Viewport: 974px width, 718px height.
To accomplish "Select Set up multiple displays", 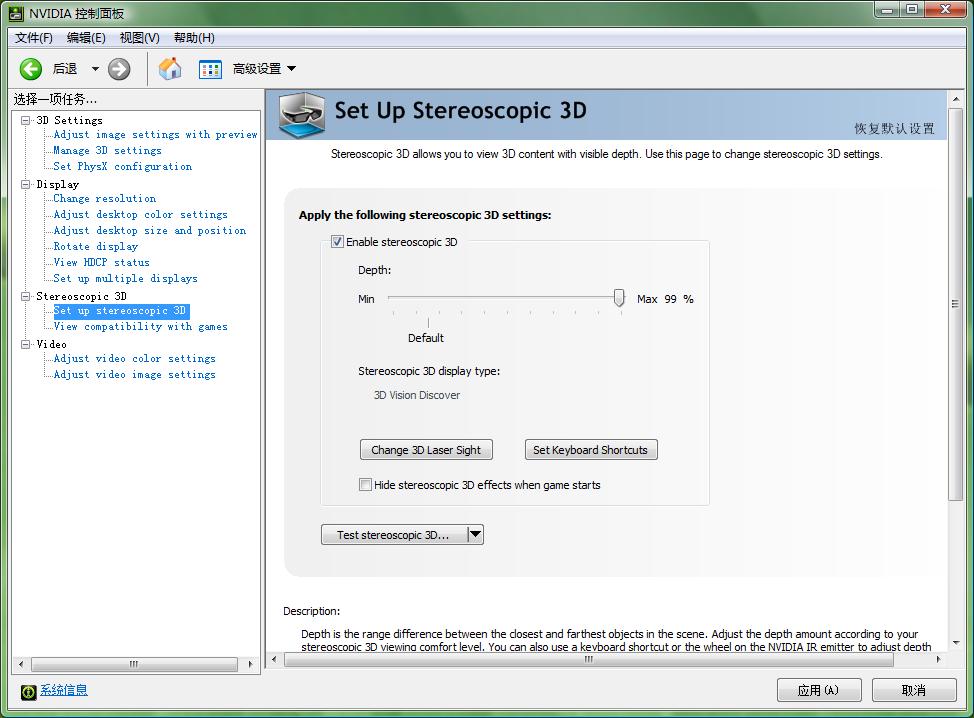I will pos(125,278).
